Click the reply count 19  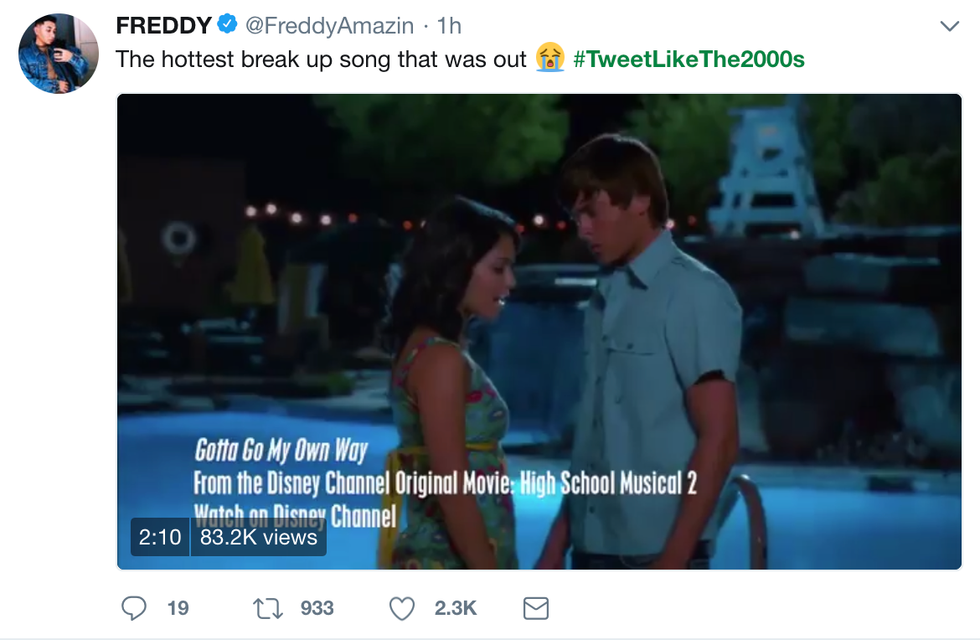pos(178,608)
